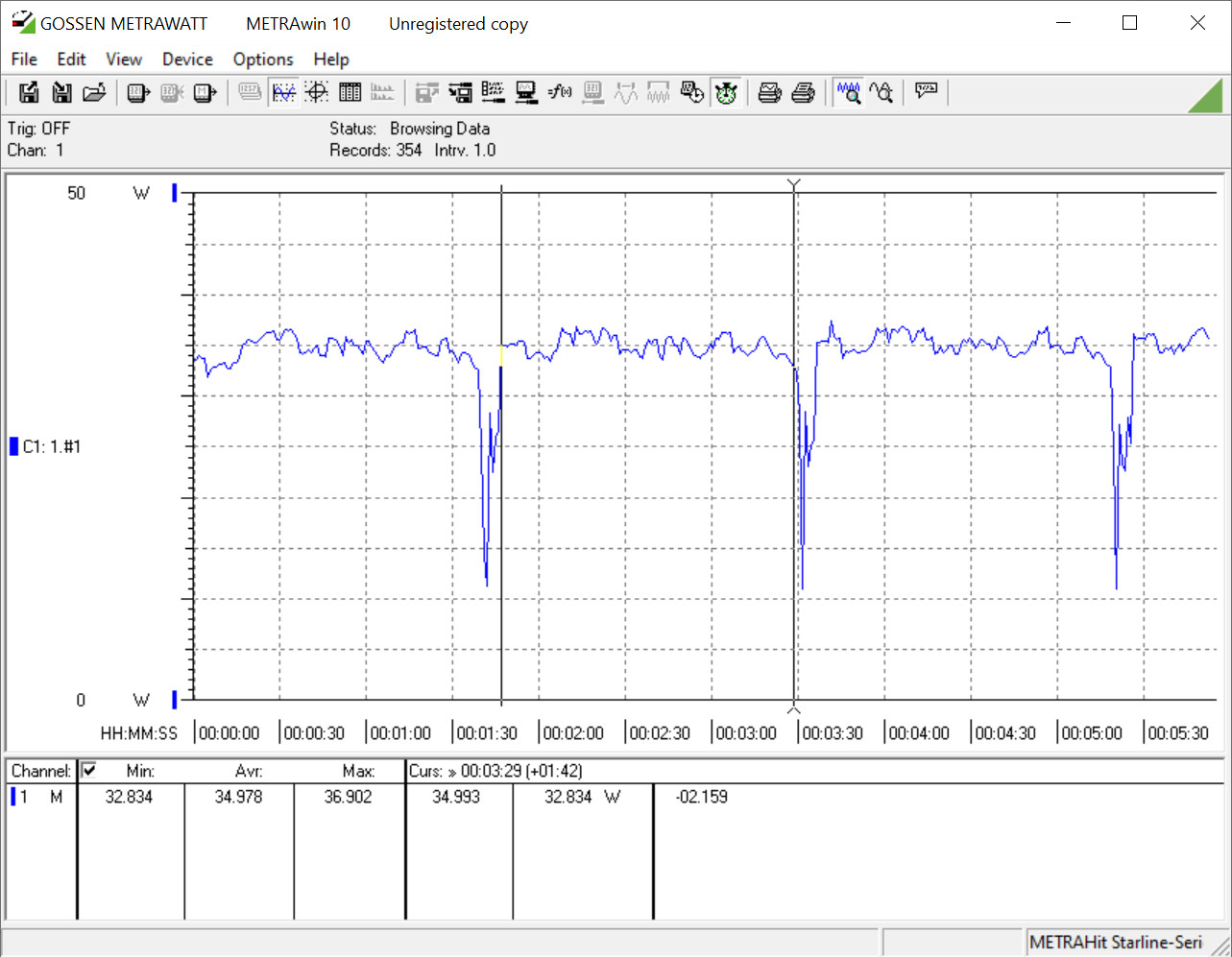Toggle the checkbox next to Channel label

click(x=89, y=770)
